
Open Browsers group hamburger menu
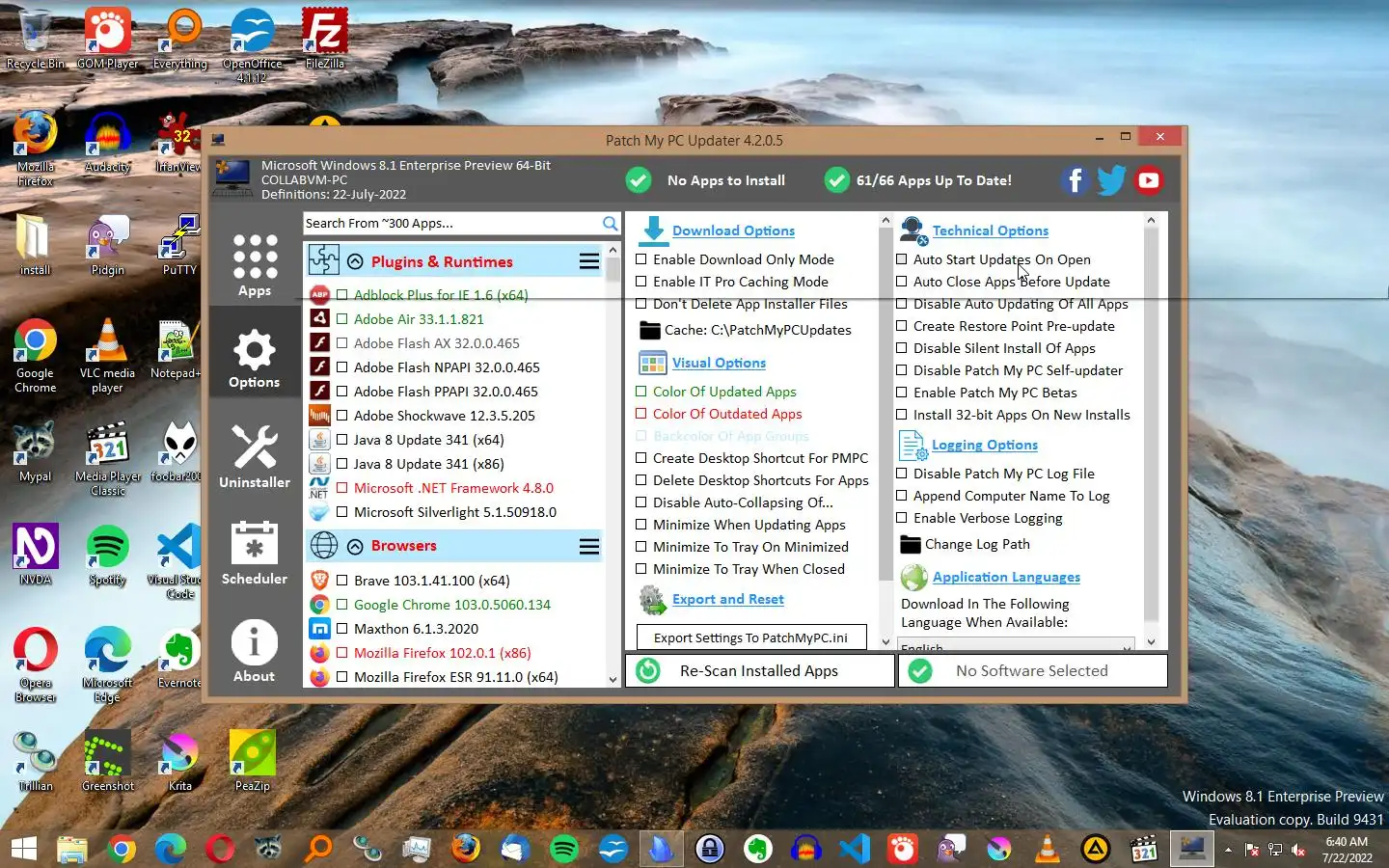tap(588, 547)
